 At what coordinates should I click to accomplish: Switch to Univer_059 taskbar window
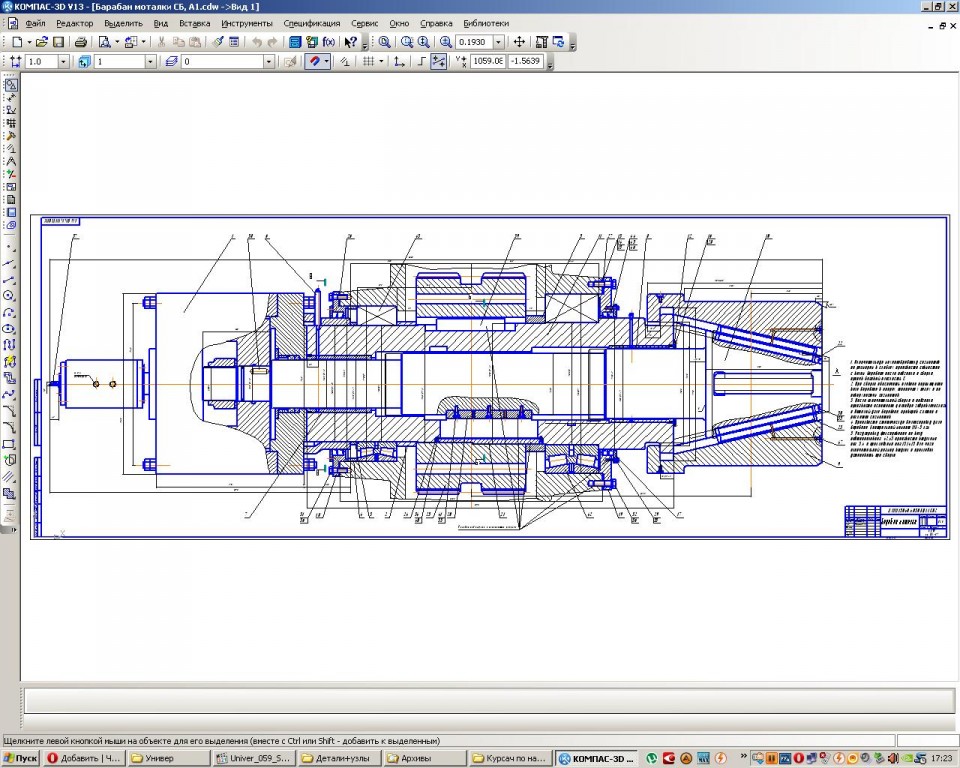pos(253,758)
